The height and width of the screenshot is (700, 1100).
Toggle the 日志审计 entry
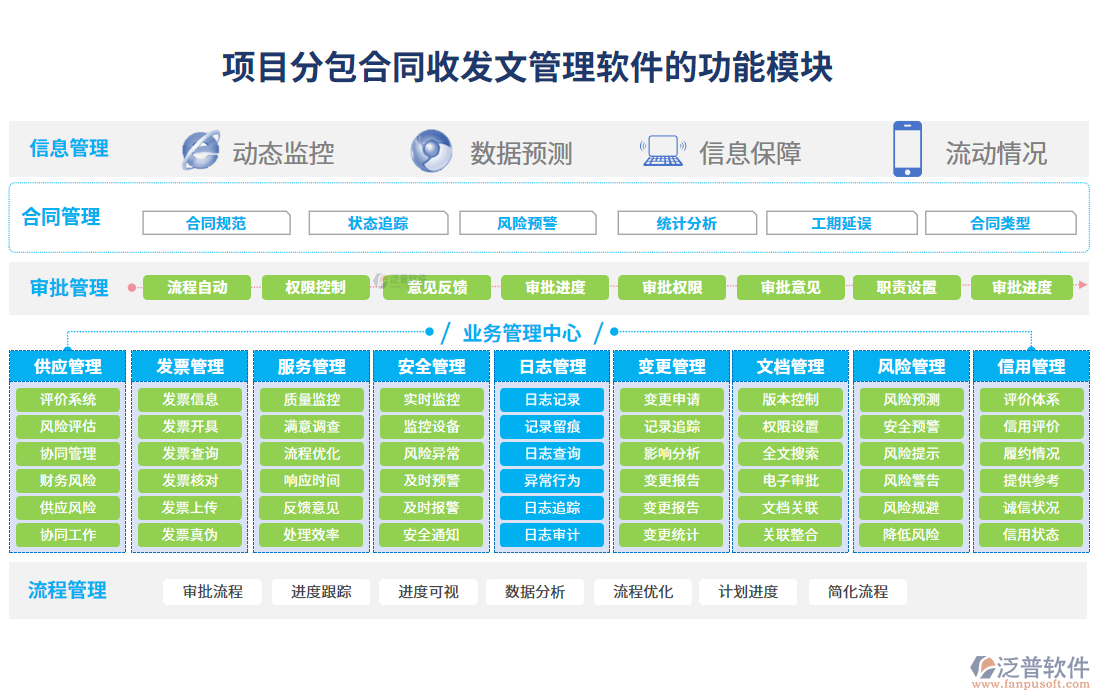tap(551, 534)
